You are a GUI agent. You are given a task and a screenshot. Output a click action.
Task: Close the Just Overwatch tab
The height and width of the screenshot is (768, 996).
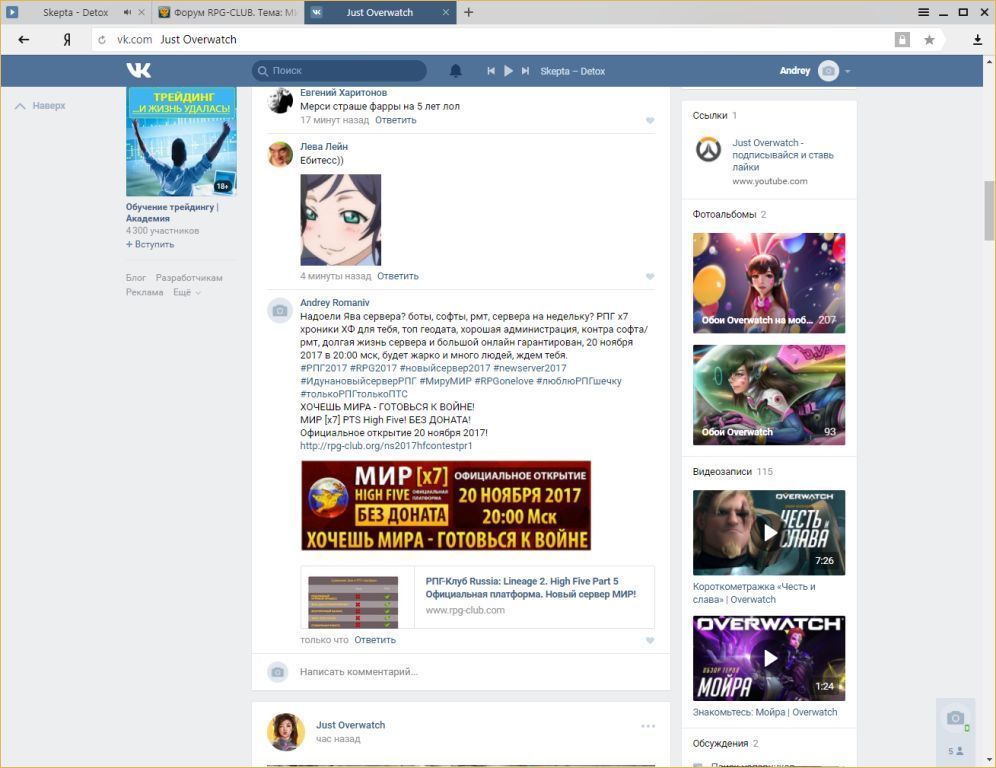[445, 12]
